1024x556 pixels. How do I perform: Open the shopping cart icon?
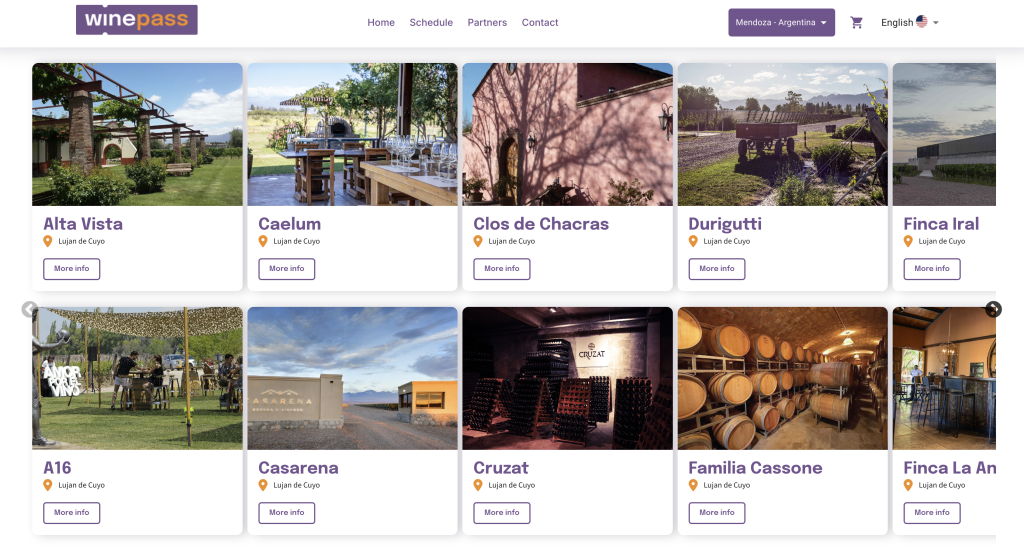[x=856, y=22]
